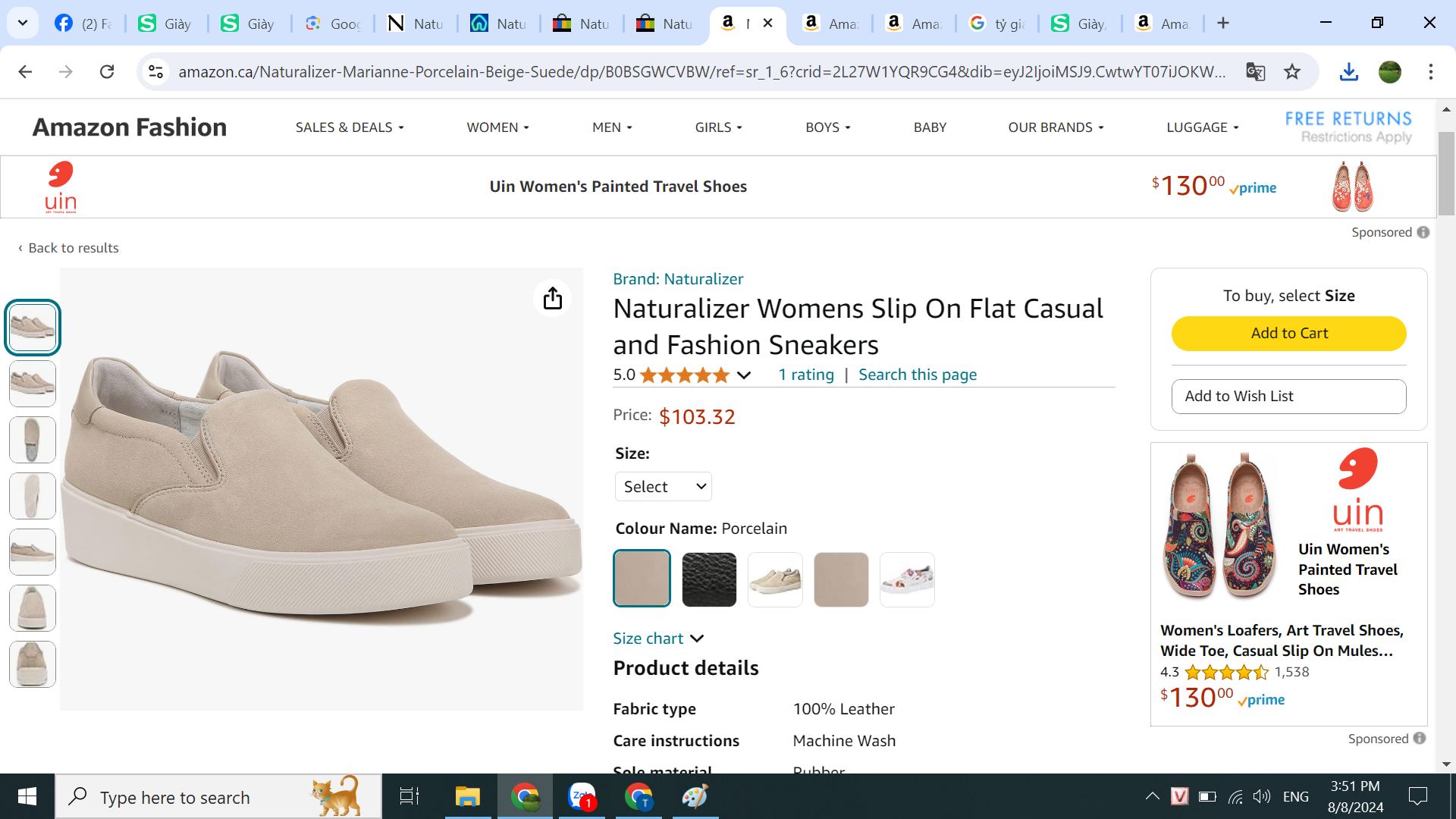Open site information icon in address bar

click(x=155, y=72)
